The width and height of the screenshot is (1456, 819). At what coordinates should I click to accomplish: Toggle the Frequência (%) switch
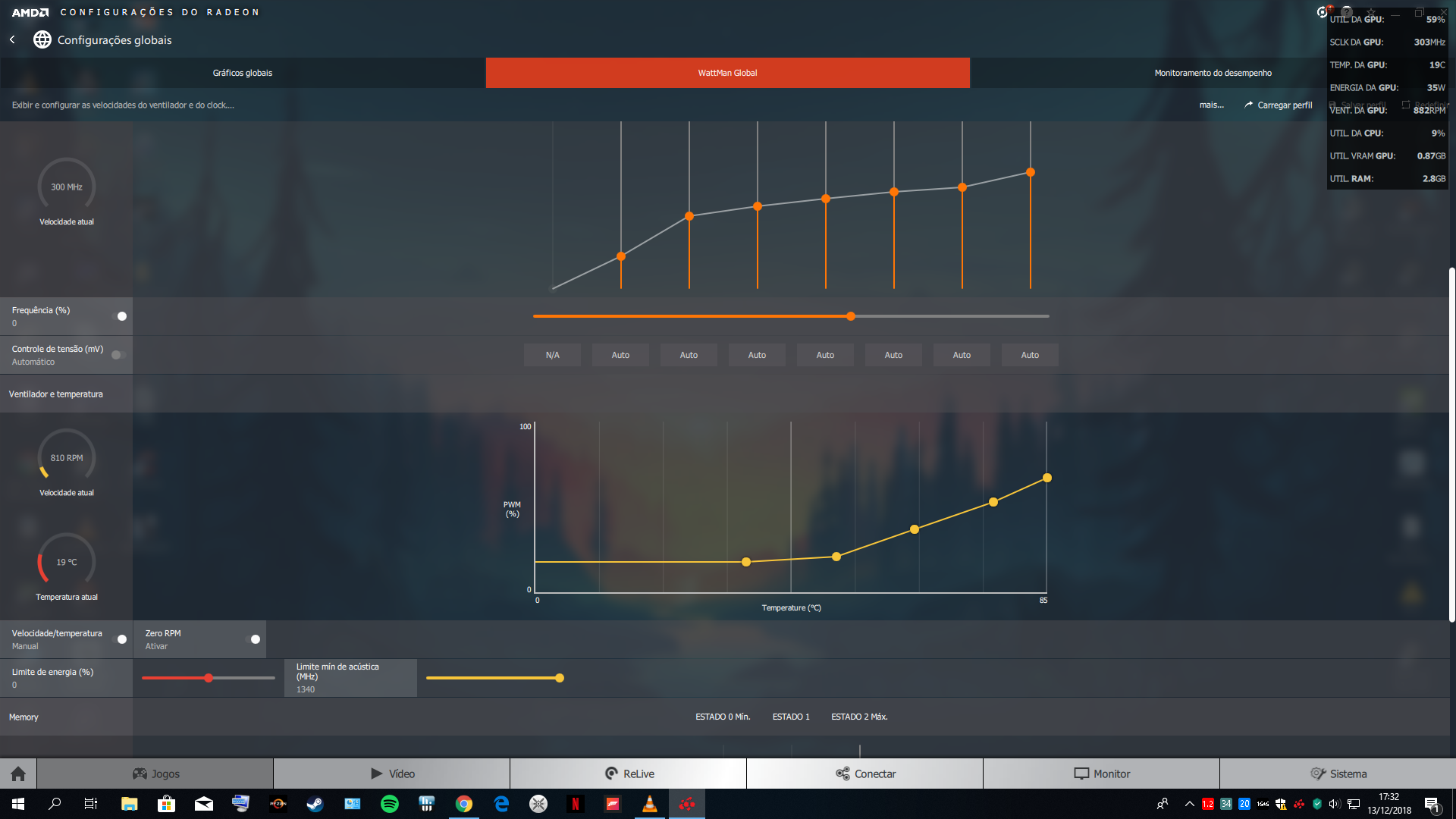coord(120,316)
